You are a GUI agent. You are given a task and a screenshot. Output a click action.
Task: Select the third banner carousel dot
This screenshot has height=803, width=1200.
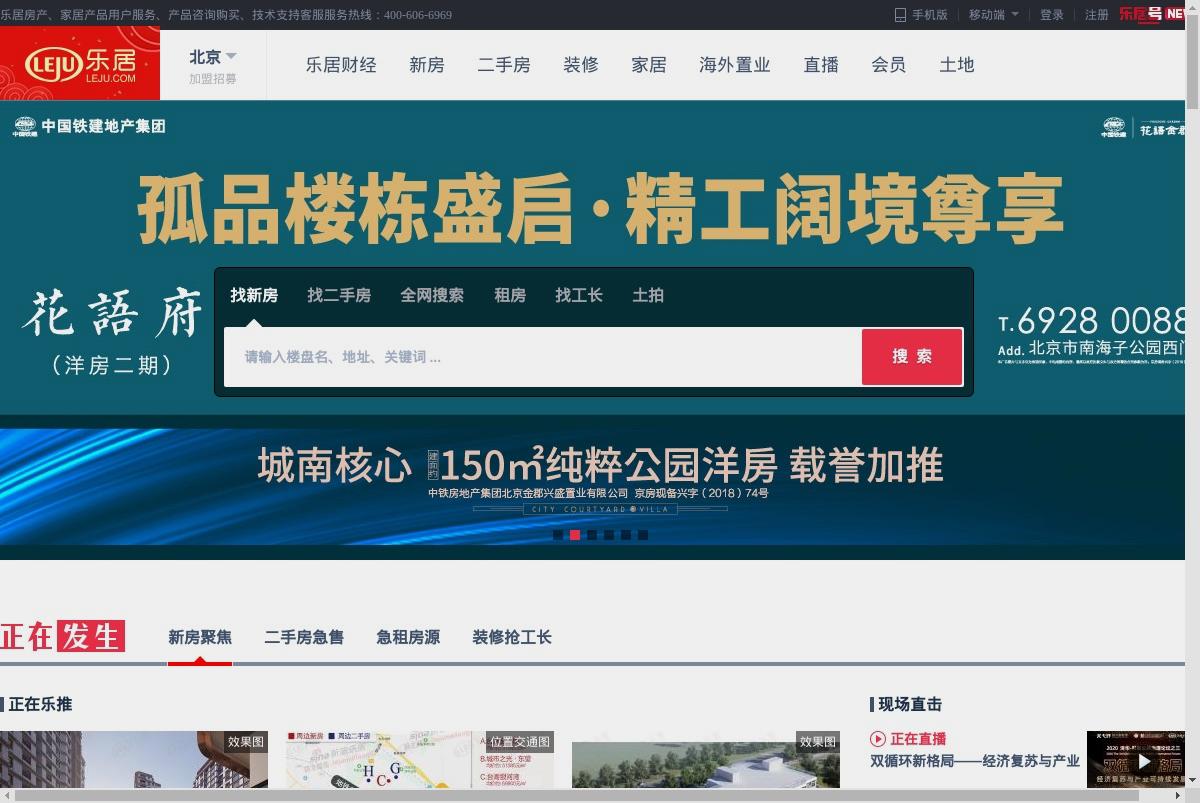click(592, 535)
